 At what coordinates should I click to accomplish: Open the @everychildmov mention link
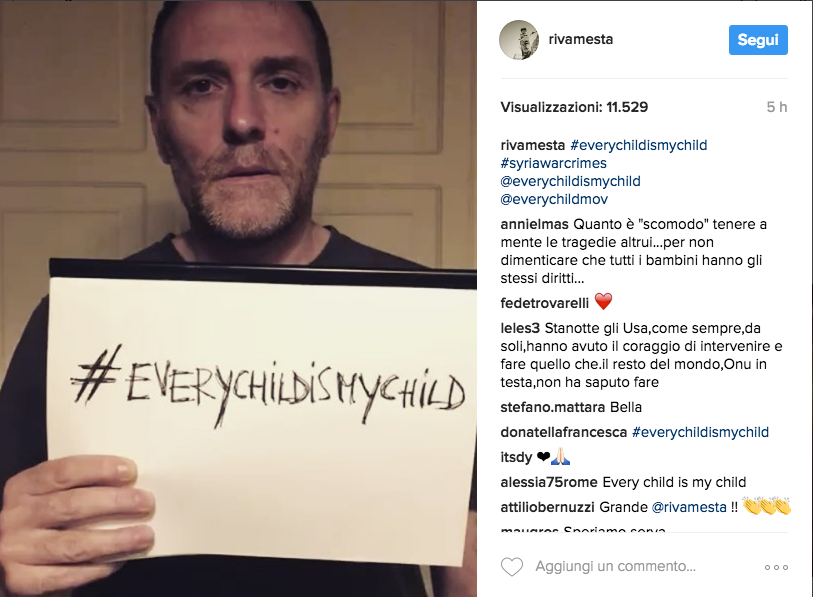pyautogui.click(x=554, y=199)
